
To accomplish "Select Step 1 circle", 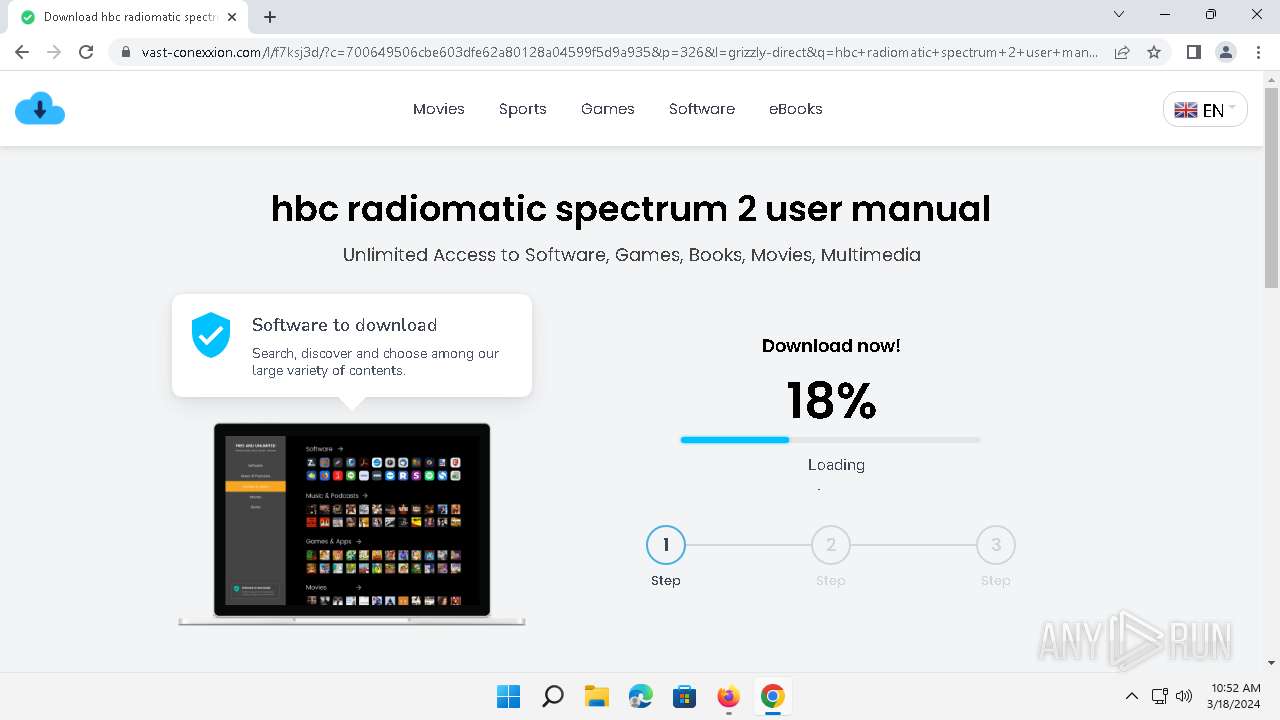I will pyautogui.click(x=666, y=545).
